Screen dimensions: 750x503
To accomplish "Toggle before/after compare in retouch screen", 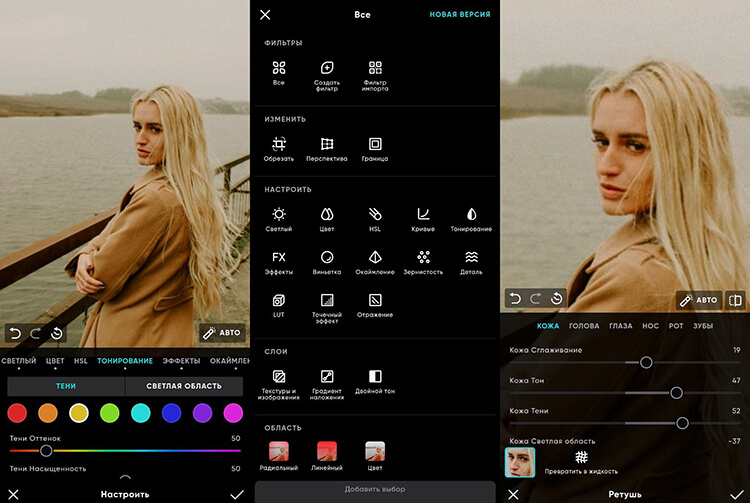I will [735, 300].
